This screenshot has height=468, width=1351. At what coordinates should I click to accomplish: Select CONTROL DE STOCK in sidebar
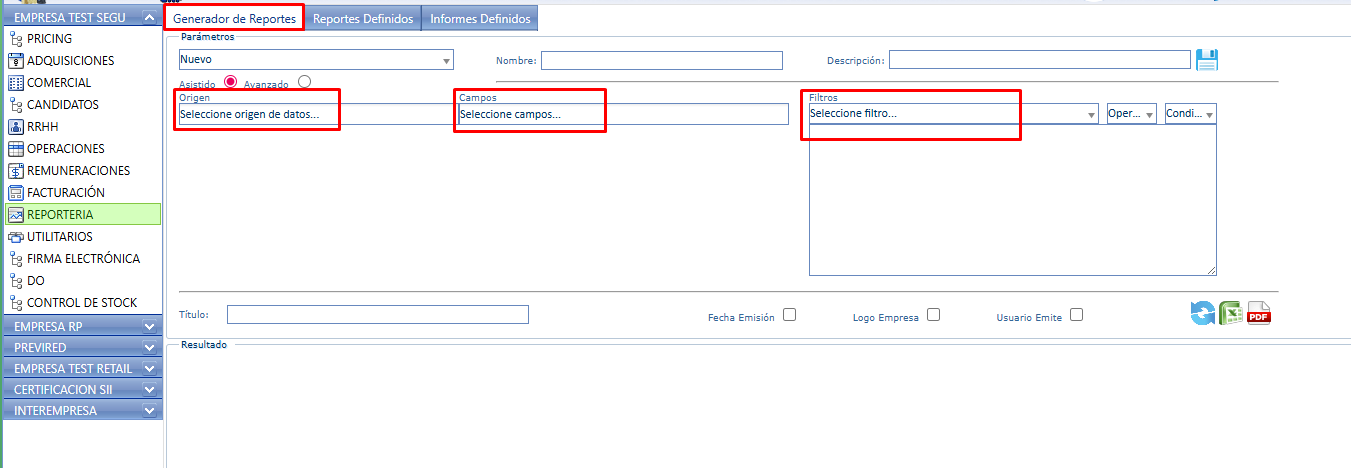[x=82, y=303]
